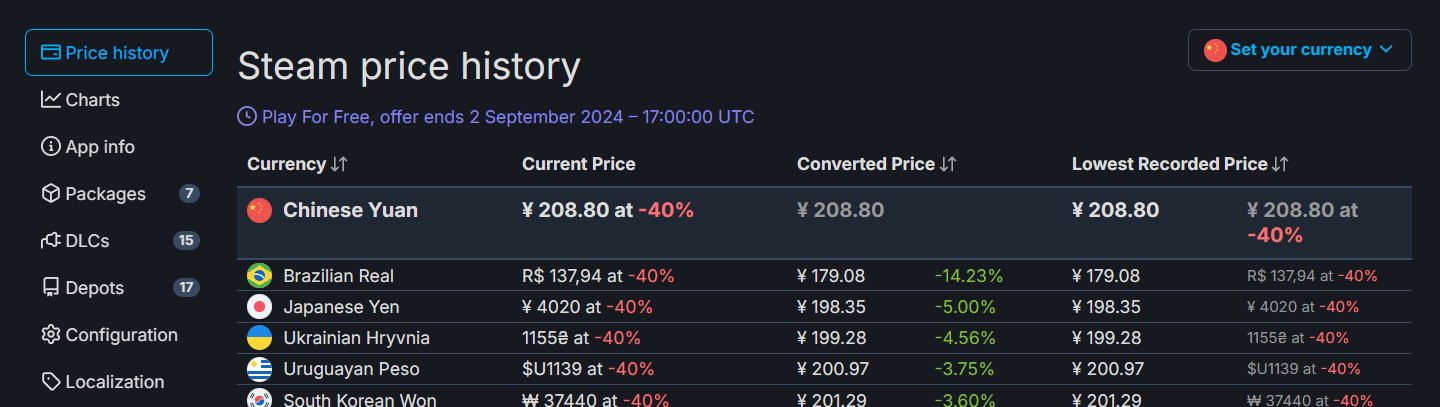This screenshot has width=1440, height=407.
Task: Sort by Lowest Recorded Price arrows
Action: (x=1280, y=164)
